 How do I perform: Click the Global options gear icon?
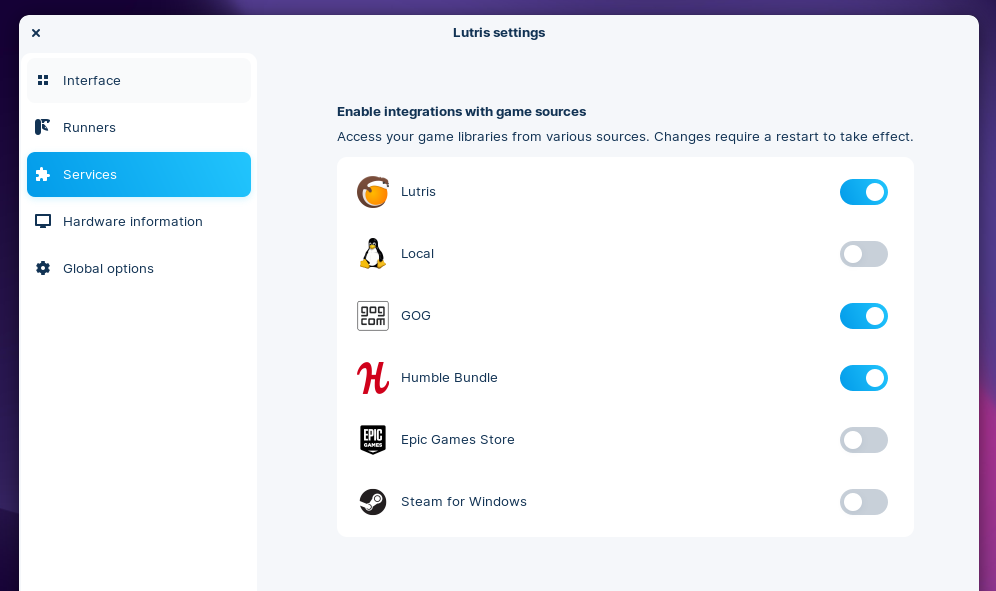click(x=42, y=268)
